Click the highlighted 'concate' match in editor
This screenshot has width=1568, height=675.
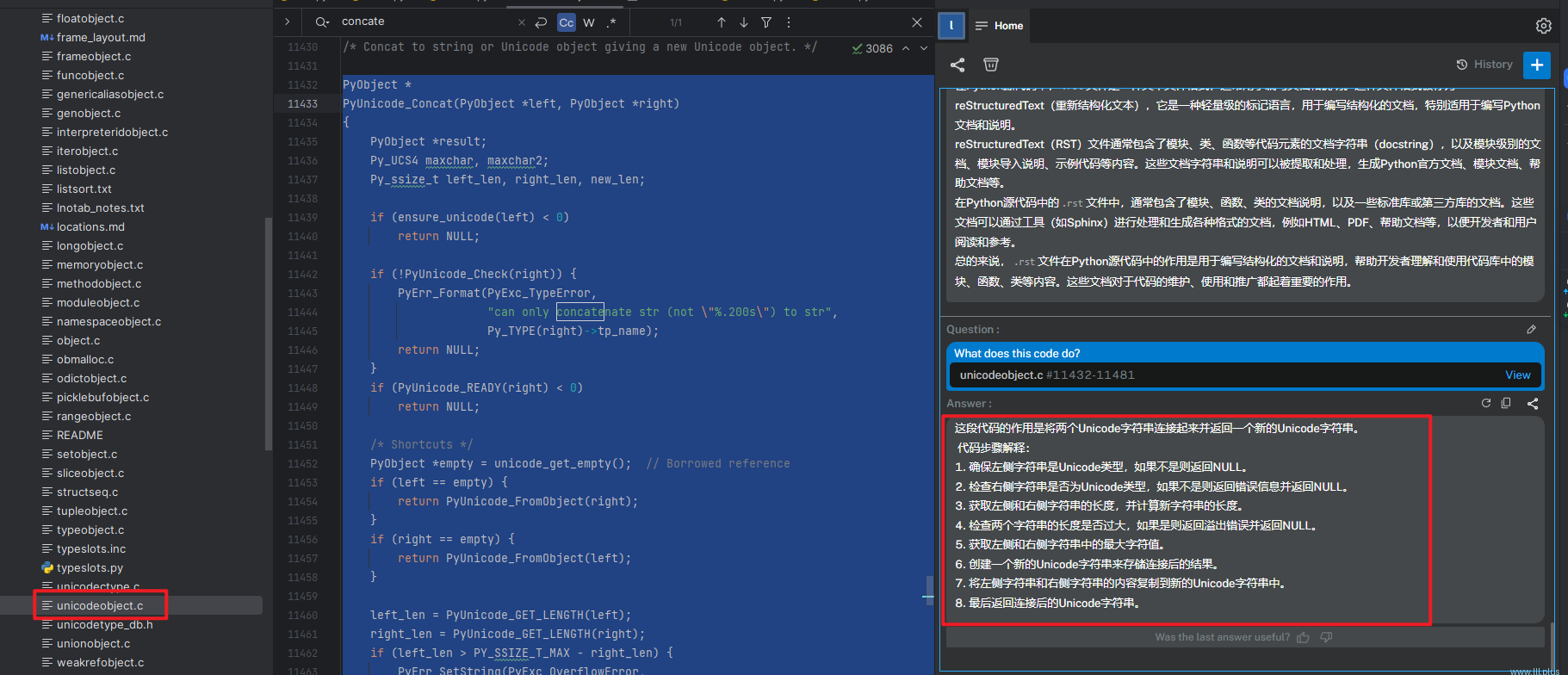(x=580, y=312)
